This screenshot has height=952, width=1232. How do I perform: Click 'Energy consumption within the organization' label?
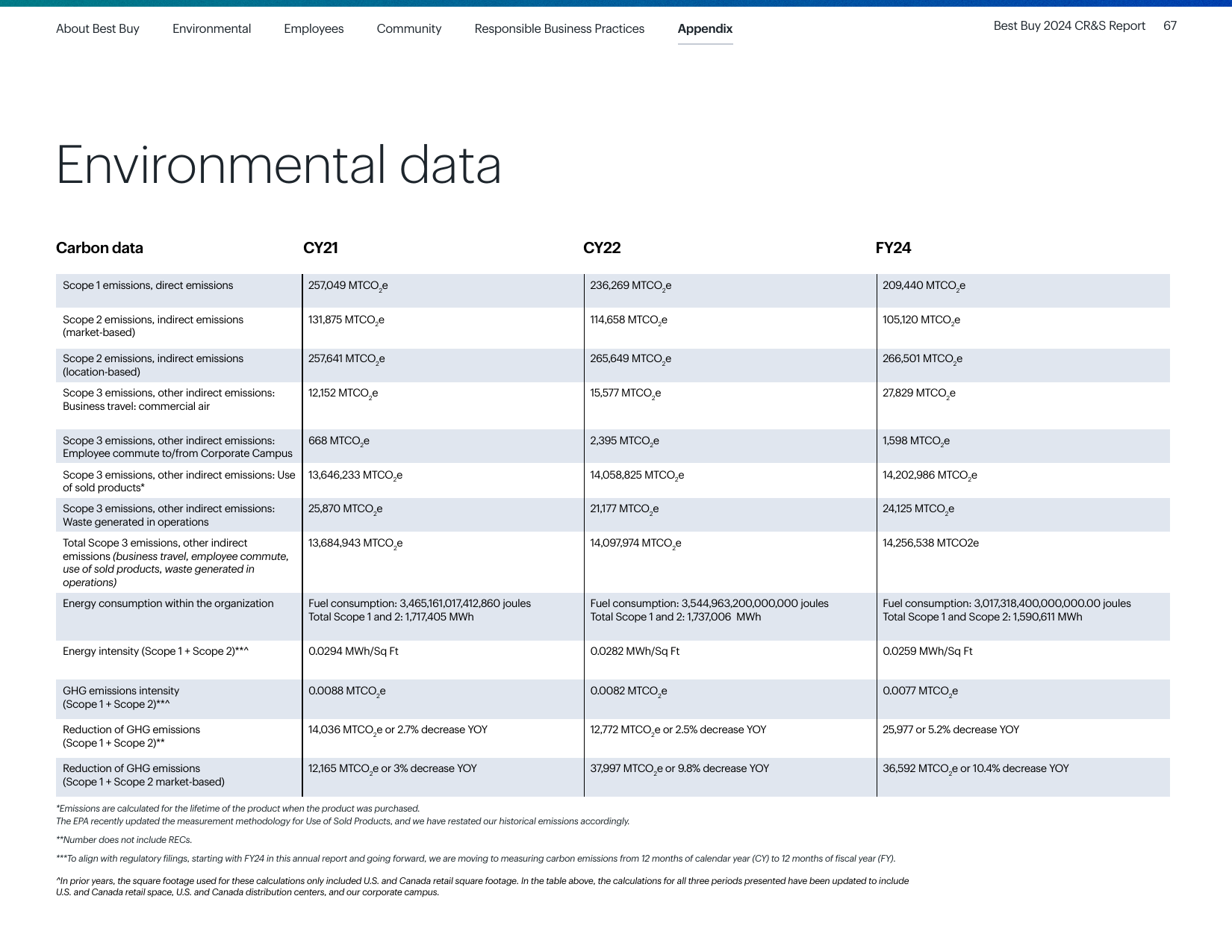(168, 603)
